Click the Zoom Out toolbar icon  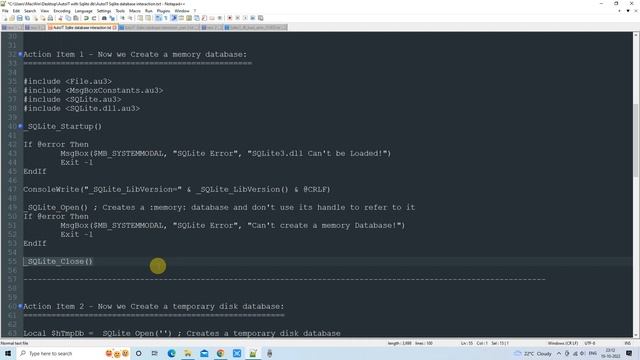(x=130, y=18)
